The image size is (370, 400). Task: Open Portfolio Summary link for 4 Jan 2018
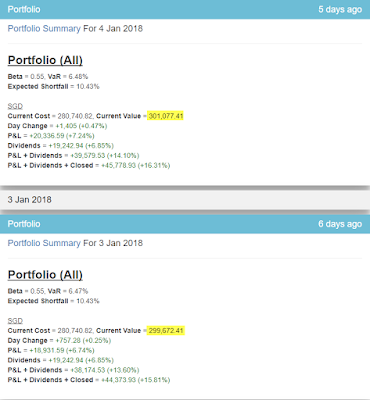[44, 29]
